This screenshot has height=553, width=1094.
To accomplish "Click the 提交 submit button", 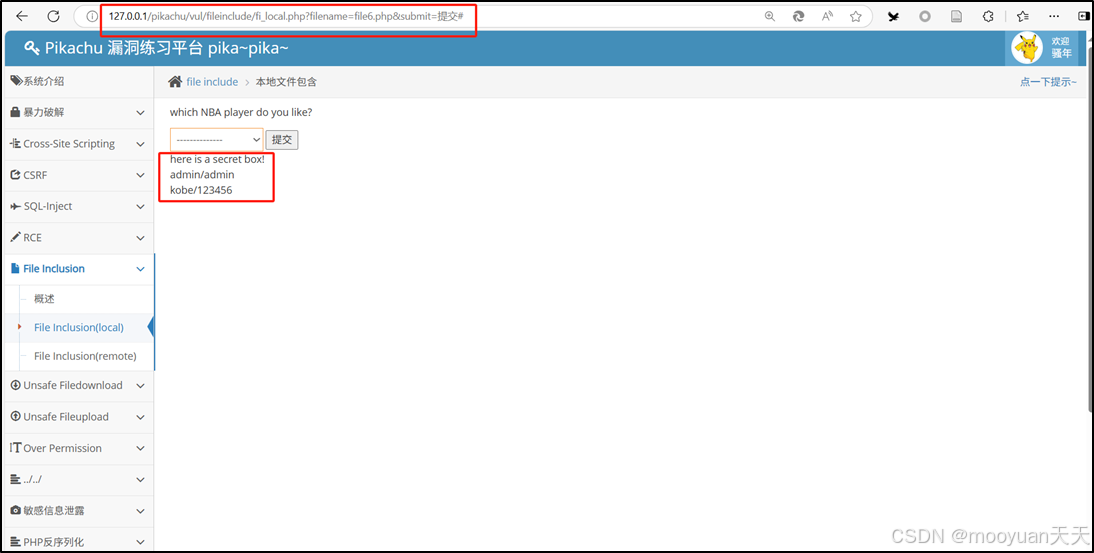I will (282, 139).
